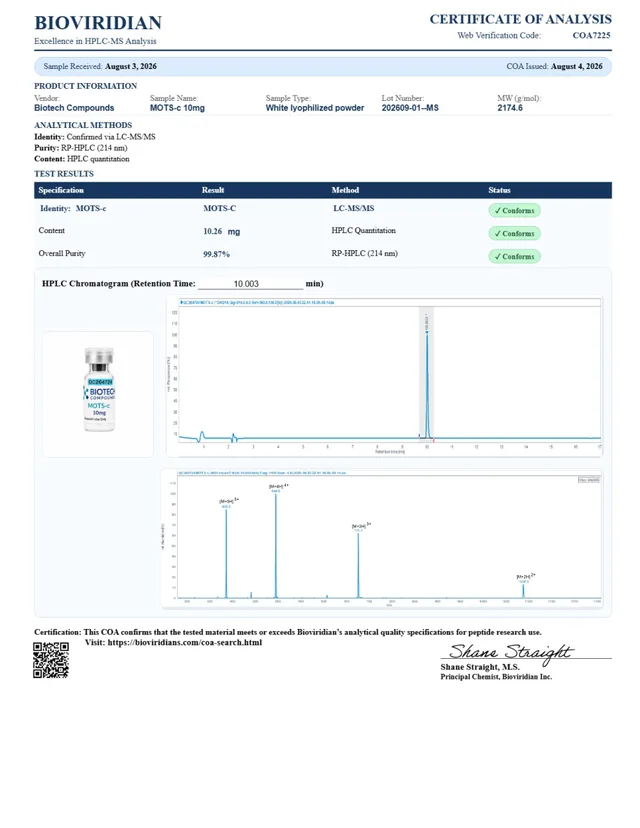Click the Specification column header
Viewport: 640px width, 828px height.
(61, 190)
